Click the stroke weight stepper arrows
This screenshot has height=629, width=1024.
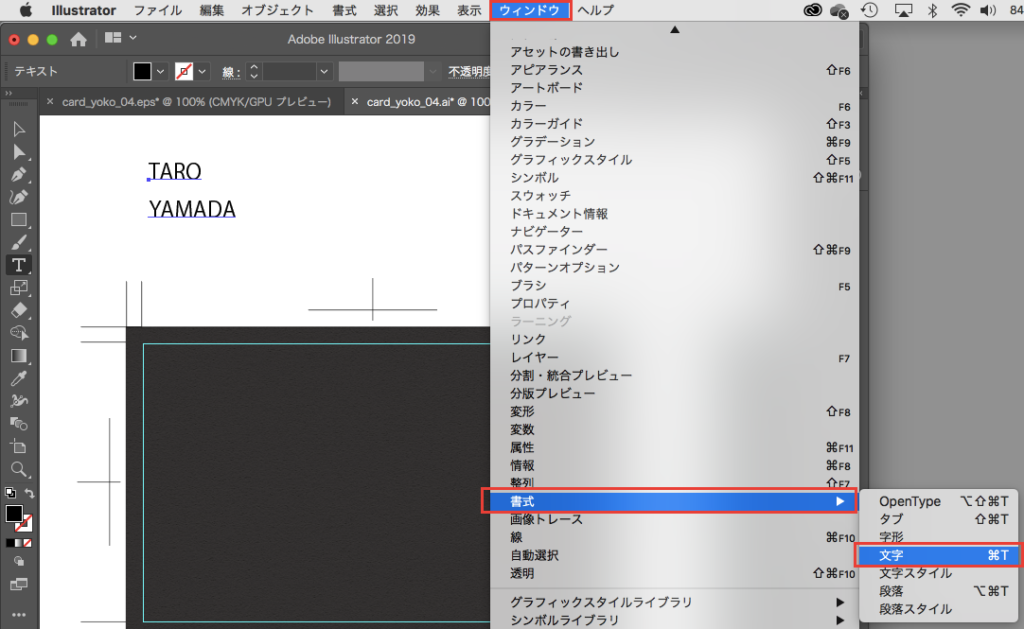253,71
